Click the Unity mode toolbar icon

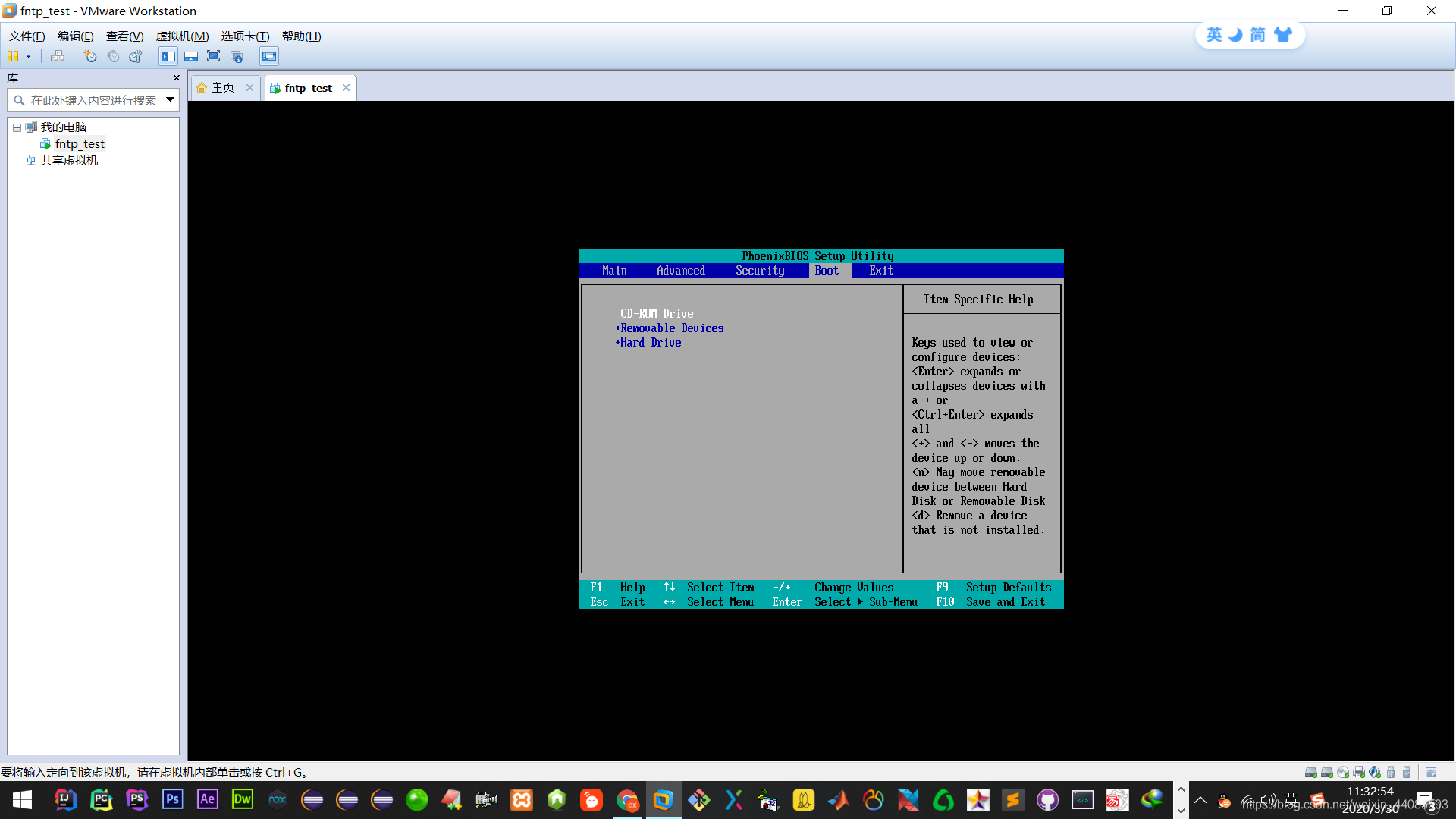click(x=237, y=56)
